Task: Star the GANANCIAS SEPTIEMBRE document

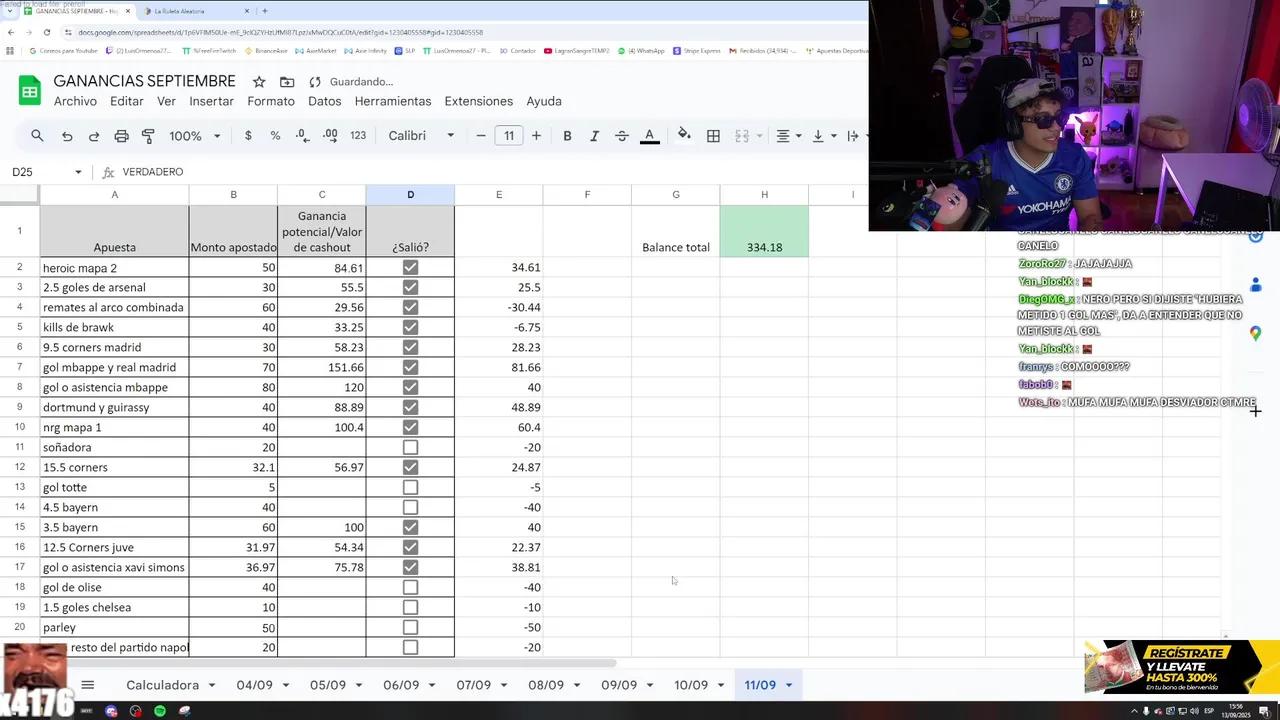Action: click(259, 82)
